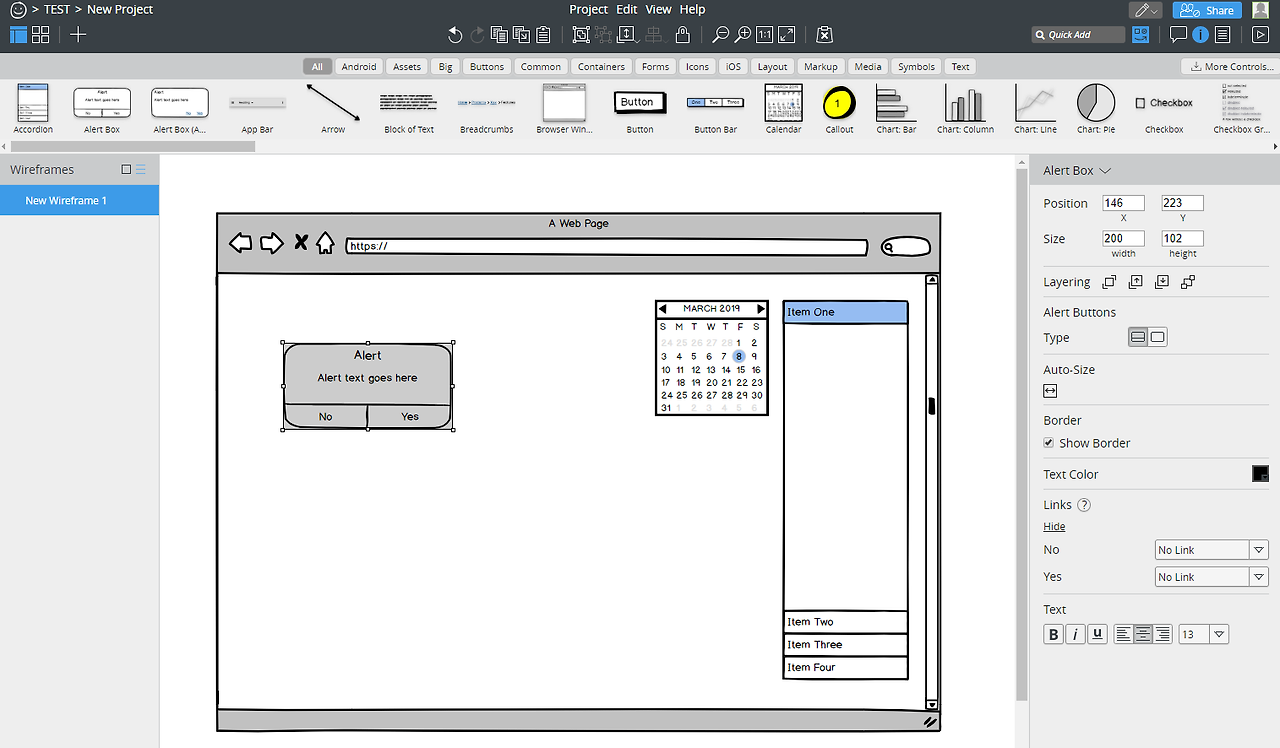Image resolution: width=1280 pixels, height=748 pixels.
Task: Bring selected control forward one layer
Action: click(1136, 282)
